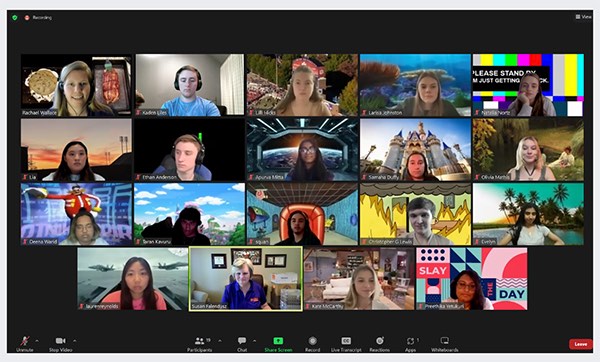Click muted mic icon on Kaden Liles' tile
The height and width of the screenshot is (362, 600).
139,113
